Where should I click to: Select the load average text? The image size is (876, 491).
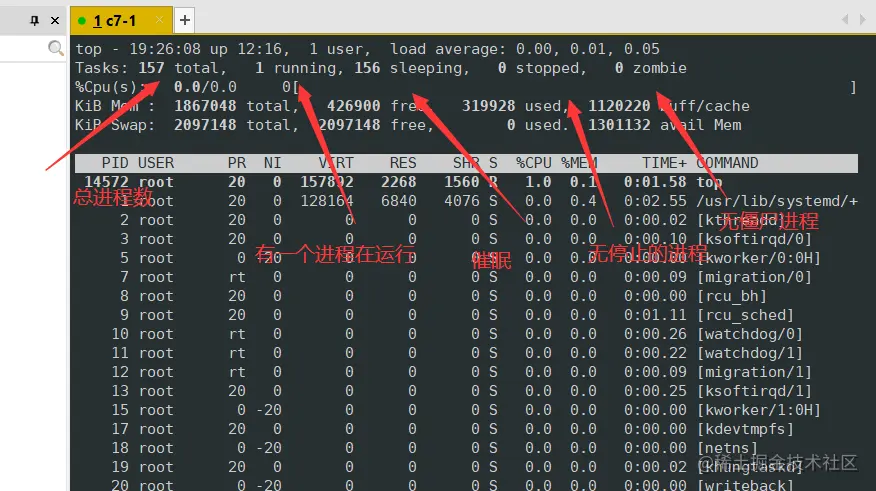(x=524, y=49)
